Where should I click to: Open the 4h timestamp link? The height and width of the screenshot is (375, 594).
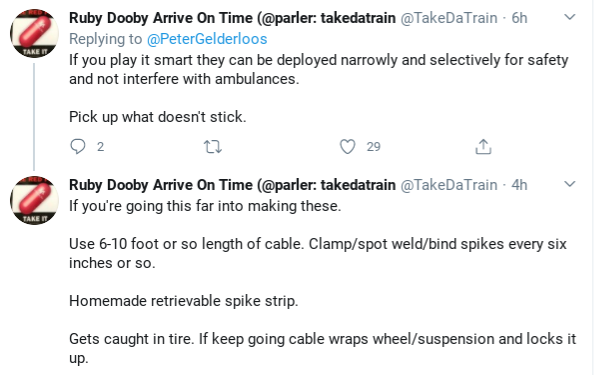click(x=519, y=185)
